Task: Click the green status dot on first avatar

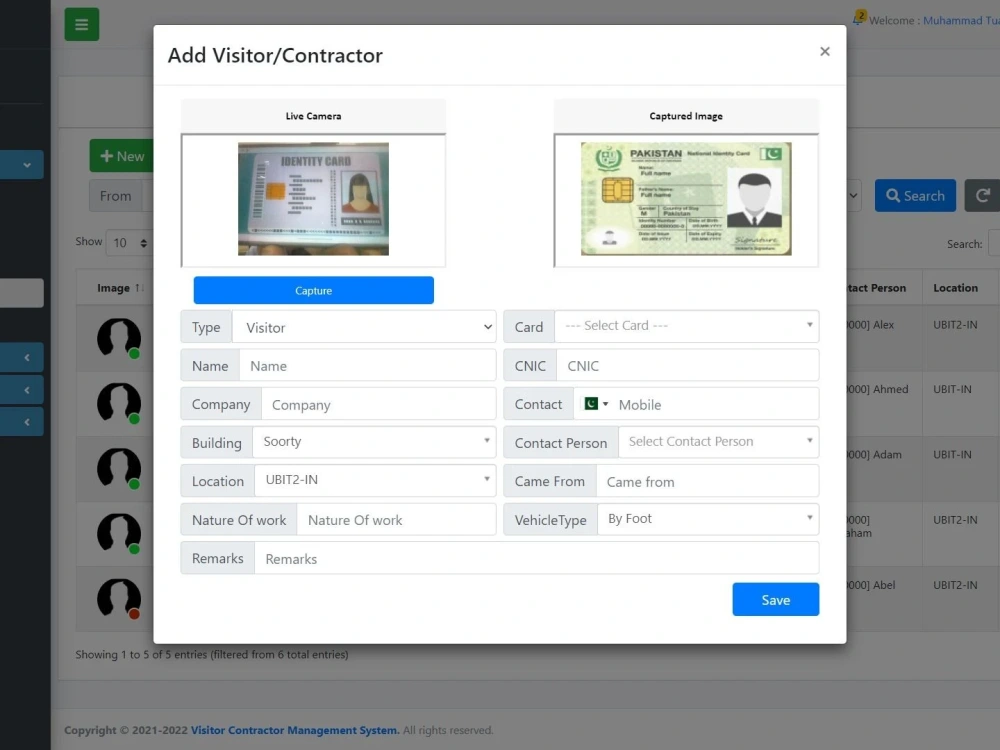Action: coord(132,355)
